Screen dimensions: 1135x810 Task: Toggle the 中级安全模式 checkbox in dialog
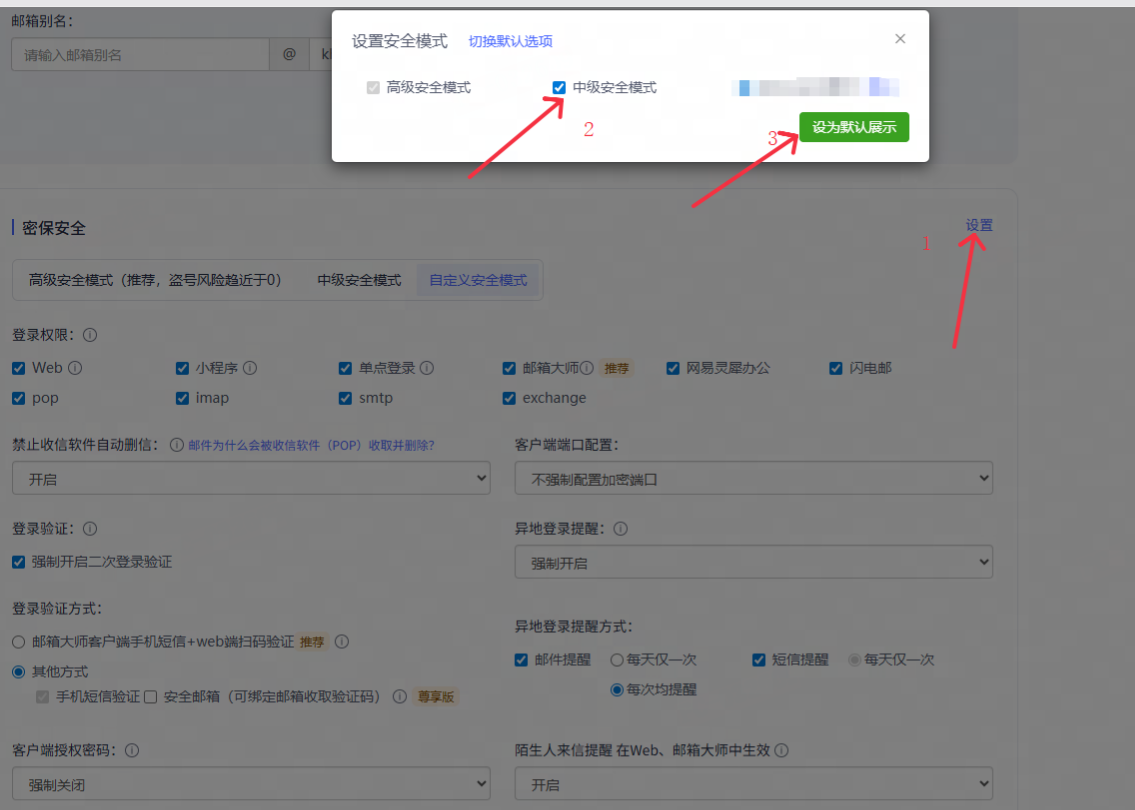(x=559, y=88)
